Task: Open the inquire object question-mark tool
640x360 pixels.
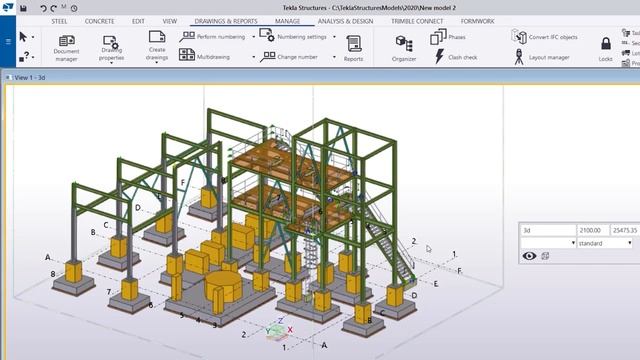Action: [24, 56]
